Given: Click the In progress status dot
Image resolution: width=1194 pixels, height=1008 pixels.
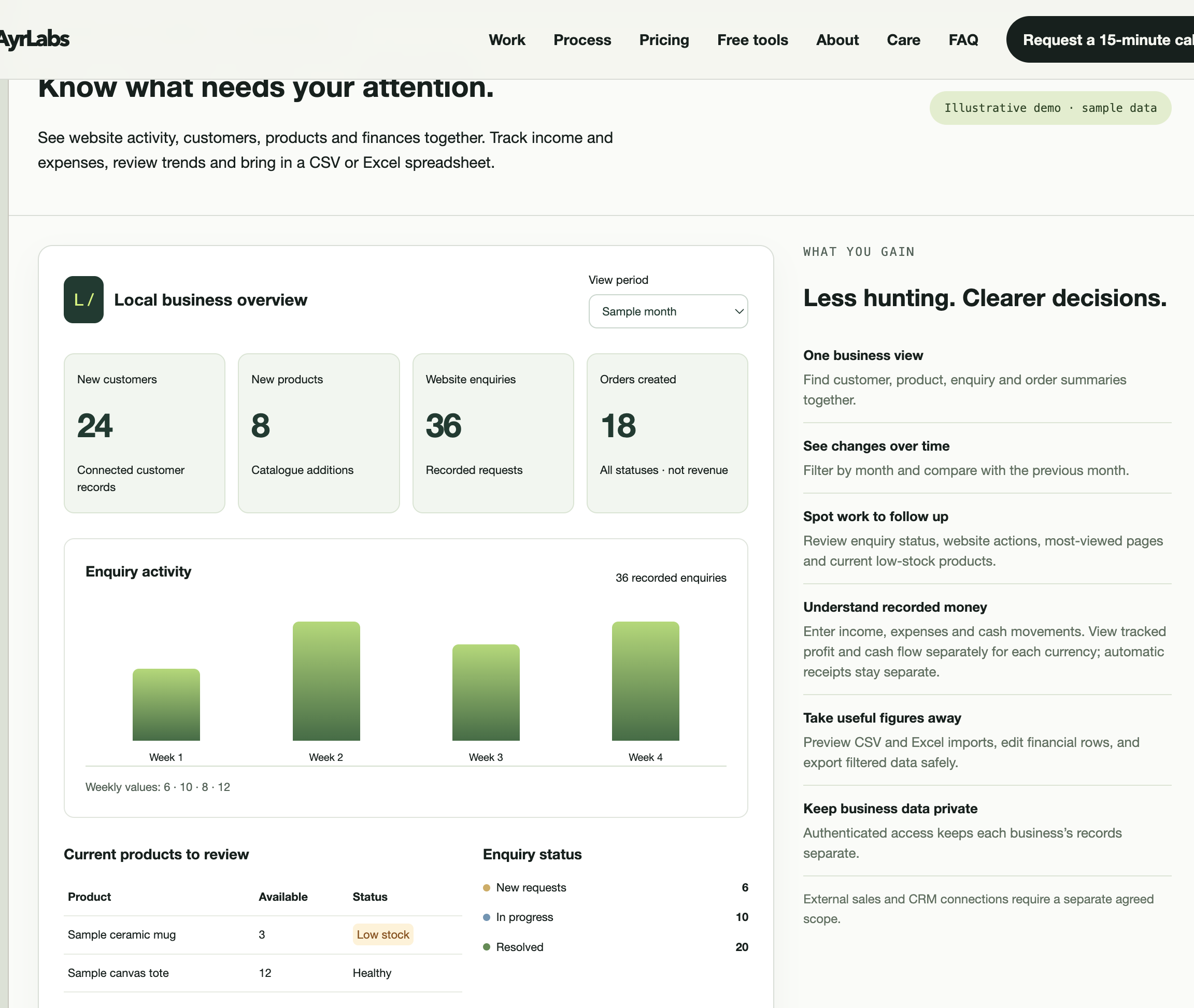Looking at the screenshot, I should tap(487, 917).
